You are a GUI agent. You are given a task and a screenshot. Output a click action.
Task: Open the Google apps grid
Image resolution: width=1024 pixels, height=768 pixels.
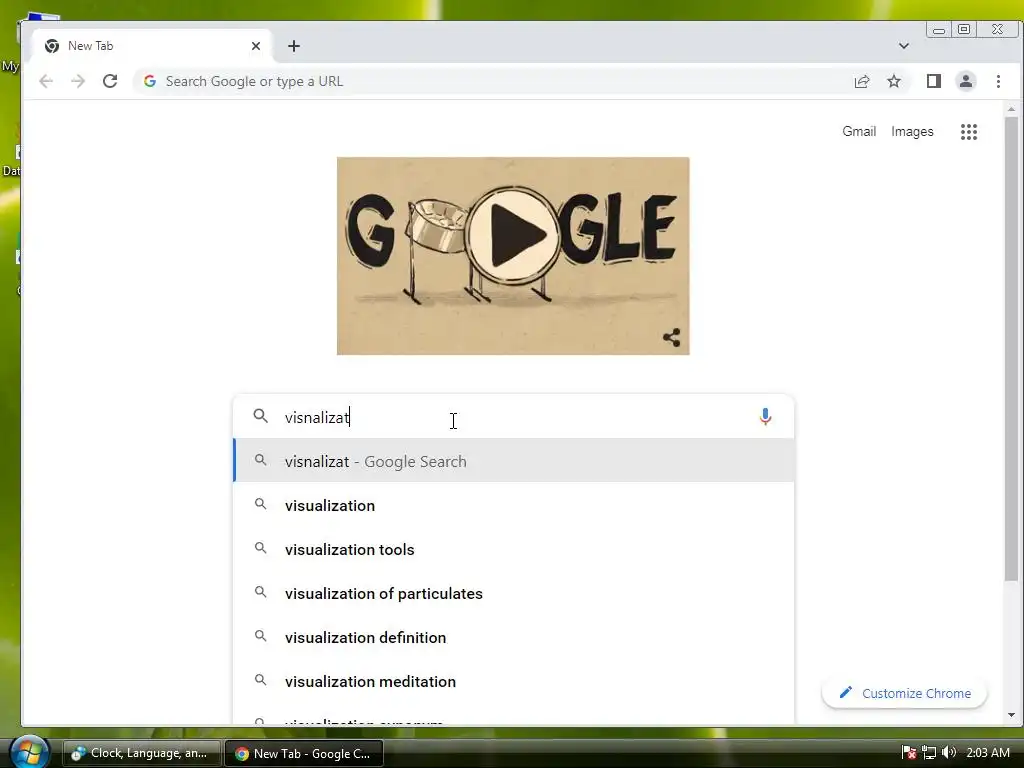[968, 132]
